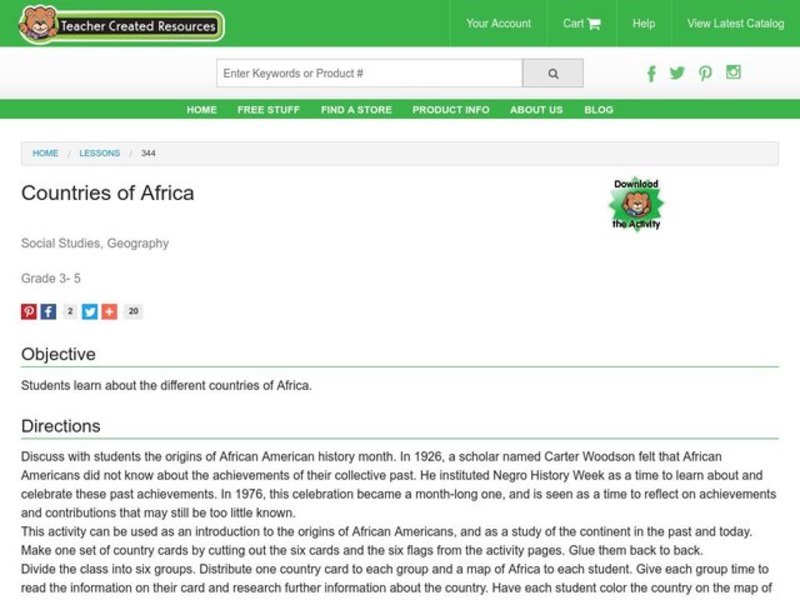Open more share options with the plus icon

pos(110,311)
